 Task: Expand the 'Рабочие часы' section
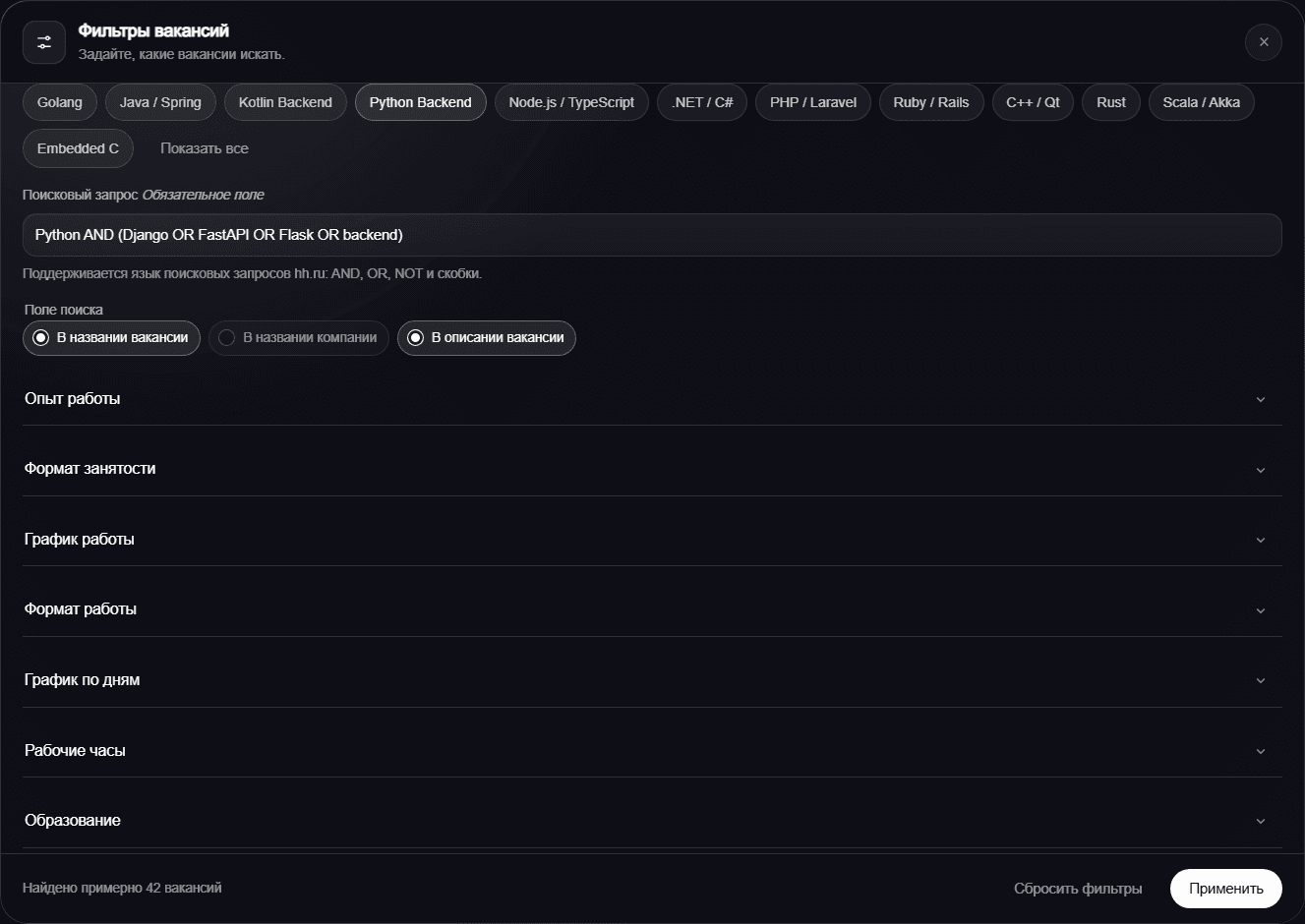(x=652, y=751)
